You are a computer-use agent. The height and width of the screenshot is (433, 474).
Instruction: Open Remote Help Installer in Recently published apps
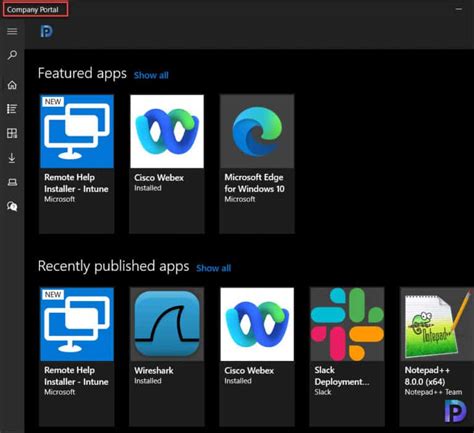(77, 357)
